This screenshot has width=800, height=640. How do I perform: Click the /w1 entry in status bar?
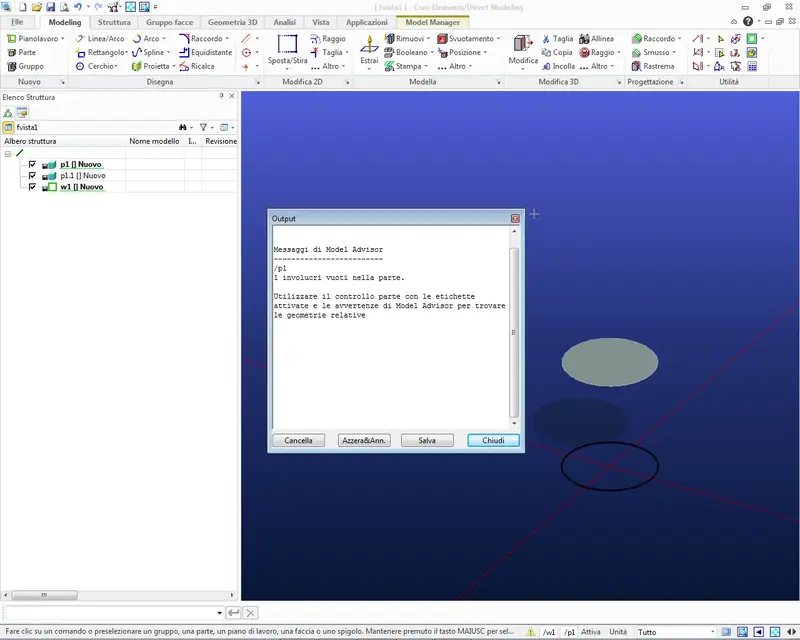(548, 632)
